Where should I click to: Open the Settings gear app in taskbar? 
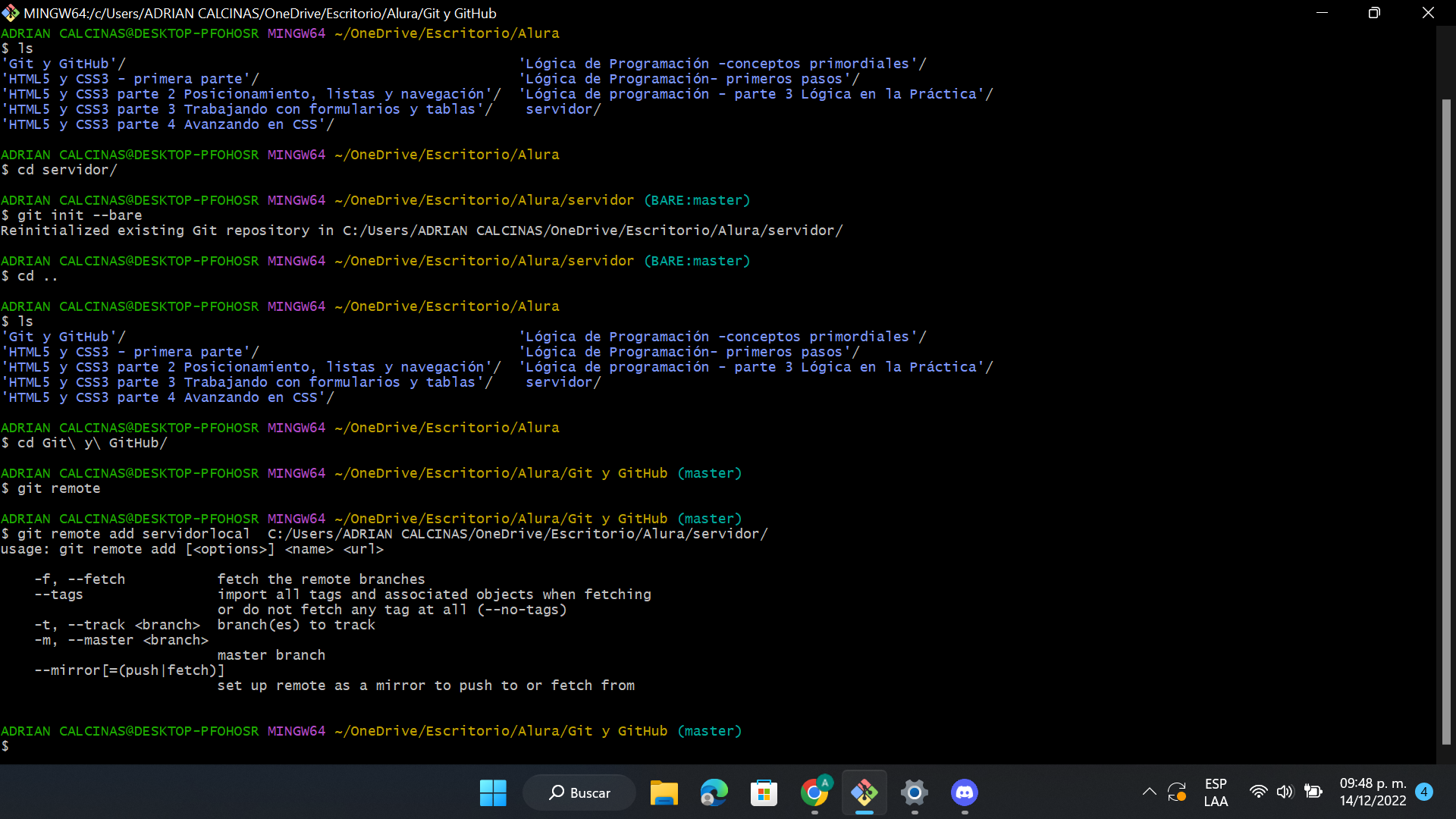915,792
